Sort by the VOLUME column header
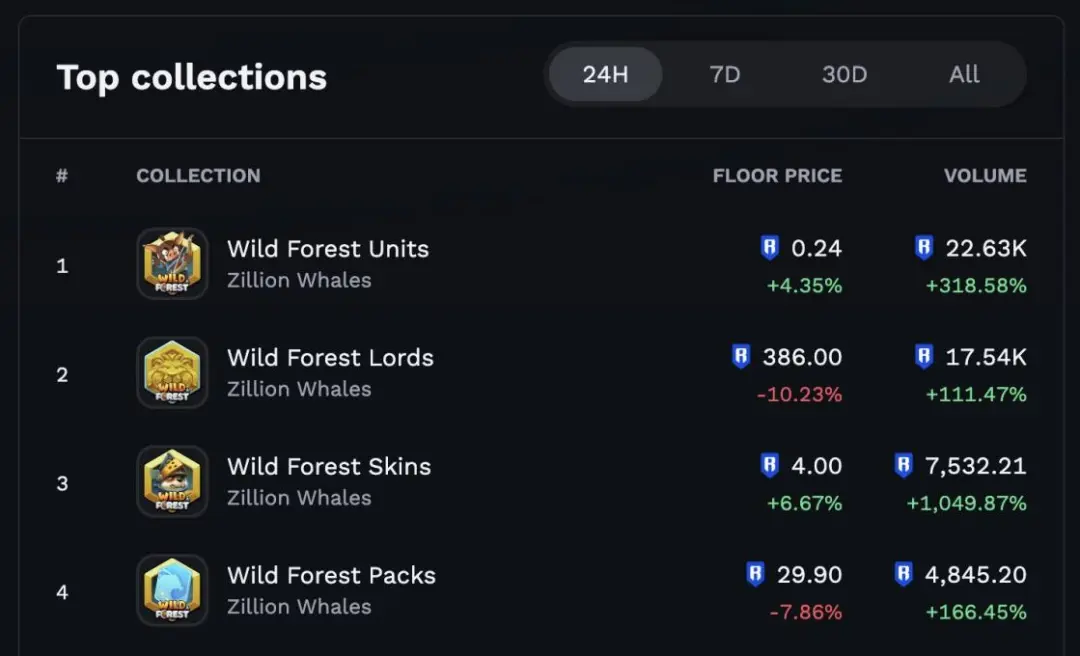This screenshot has height=656, width=1080. pos(985,176)
